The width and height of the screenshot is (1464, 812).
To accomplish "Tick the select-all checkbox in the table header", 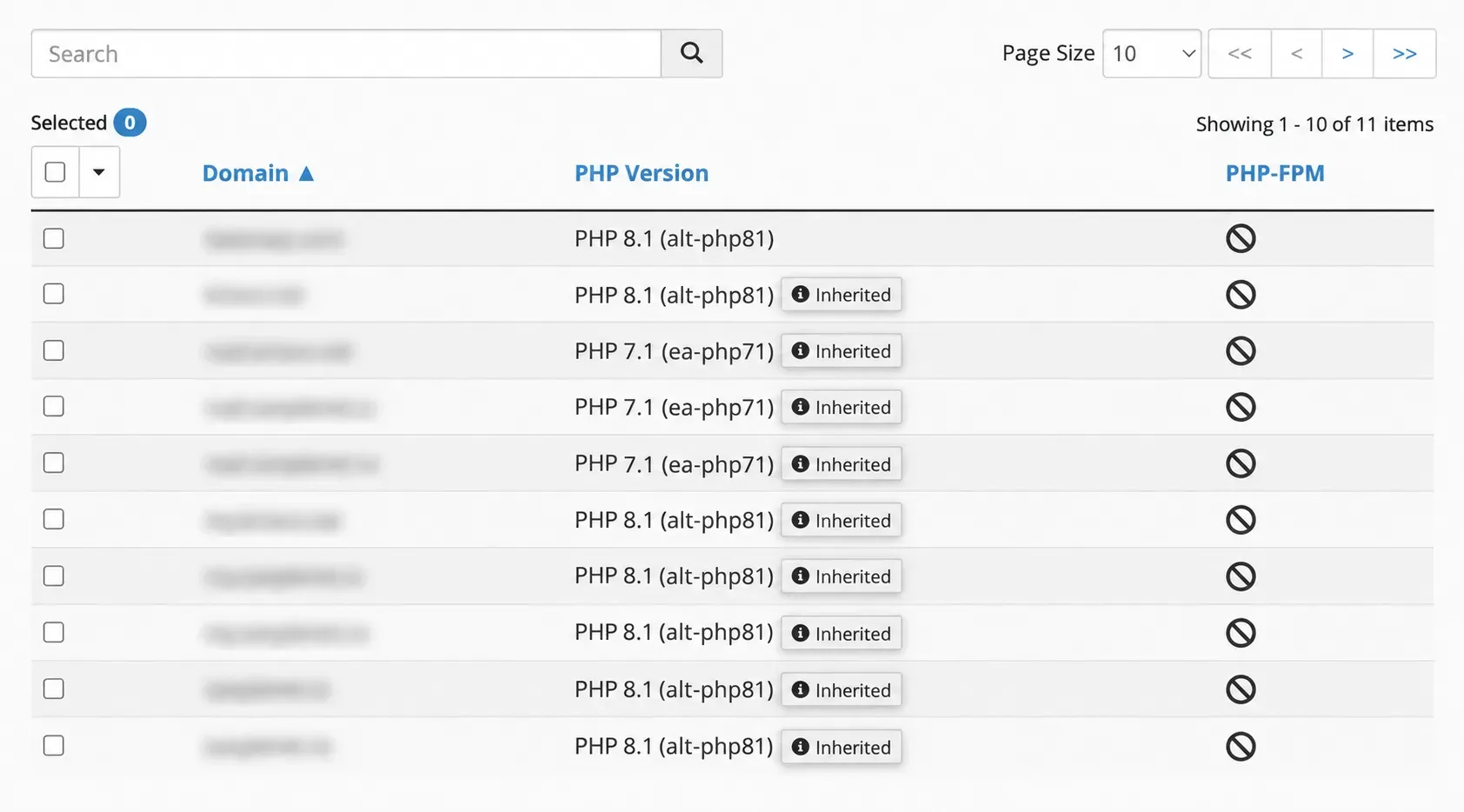I will [55, 172].
